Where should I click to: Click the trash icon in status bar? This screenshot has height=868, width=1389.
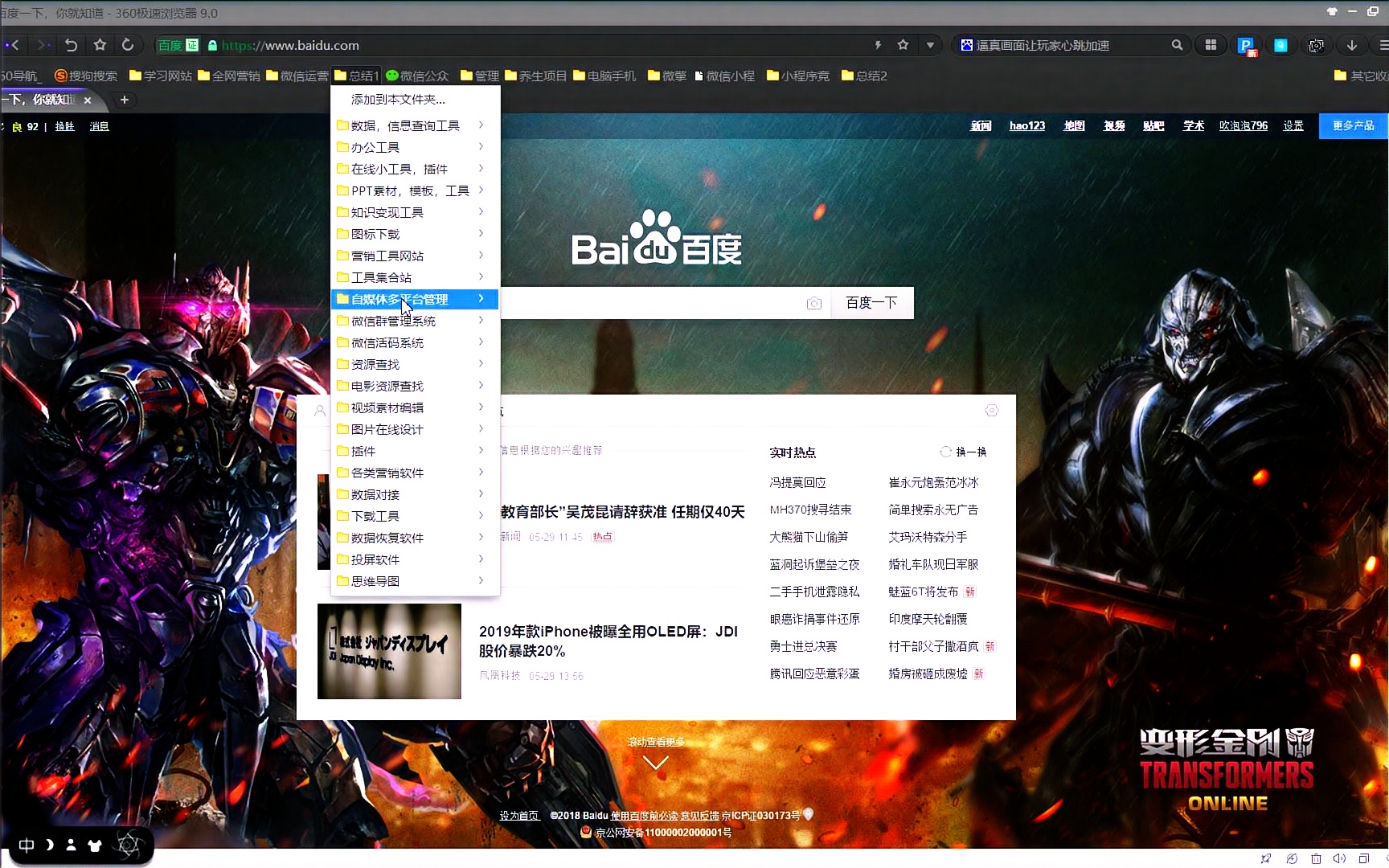[x=1316, y=858]
